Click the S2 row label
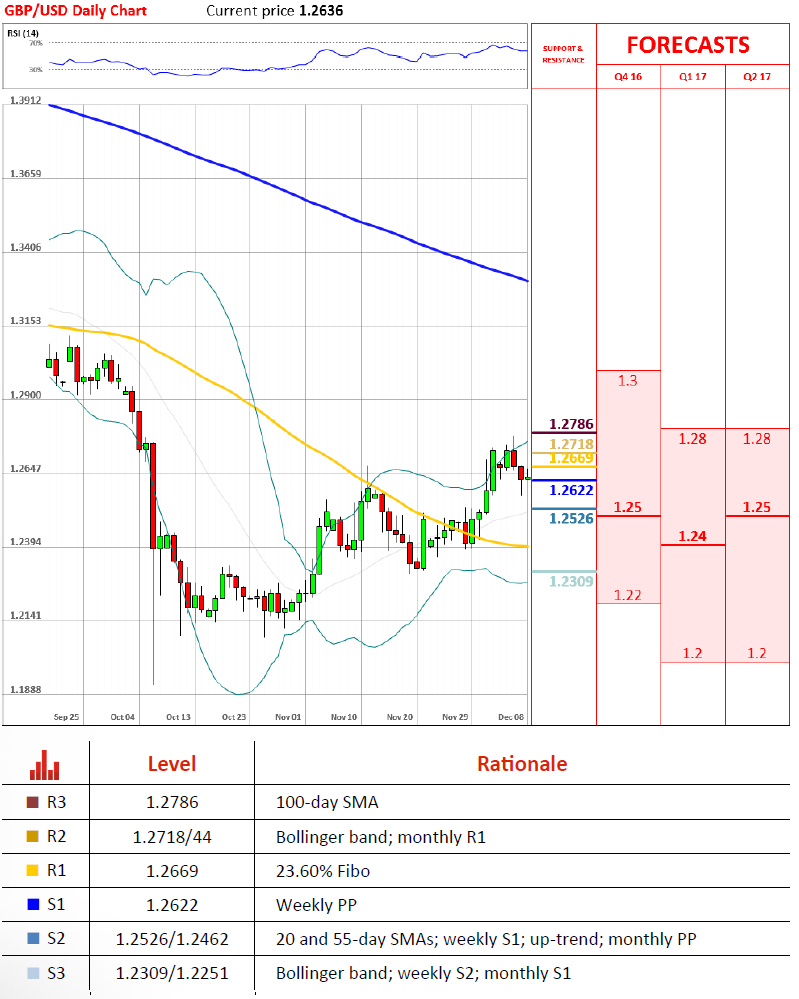 56,938
